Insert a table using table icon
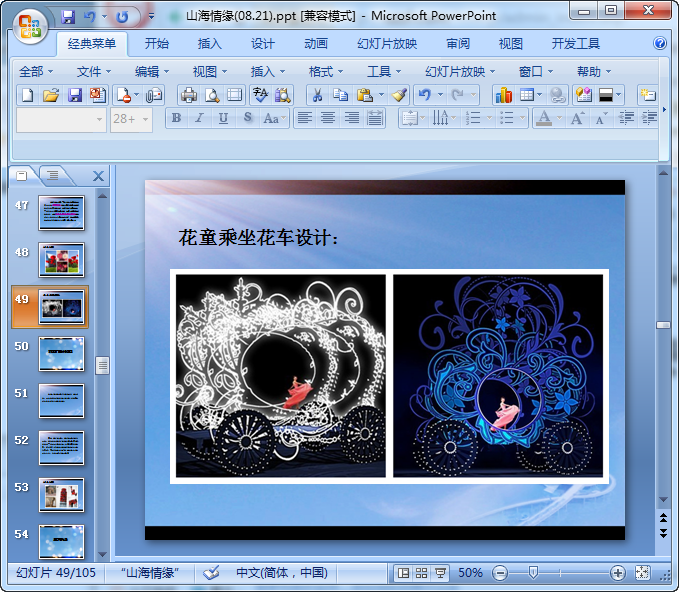Image resolution: width=679 pixels, height=592 pixels. pyautogui.click(x=527, y=95)
